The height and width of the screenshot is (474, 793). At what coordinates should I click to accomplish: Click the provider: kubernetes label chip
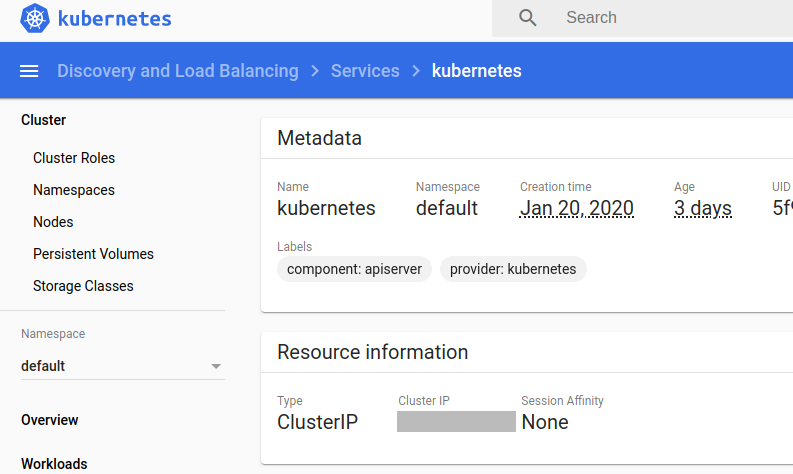point(513,269)
